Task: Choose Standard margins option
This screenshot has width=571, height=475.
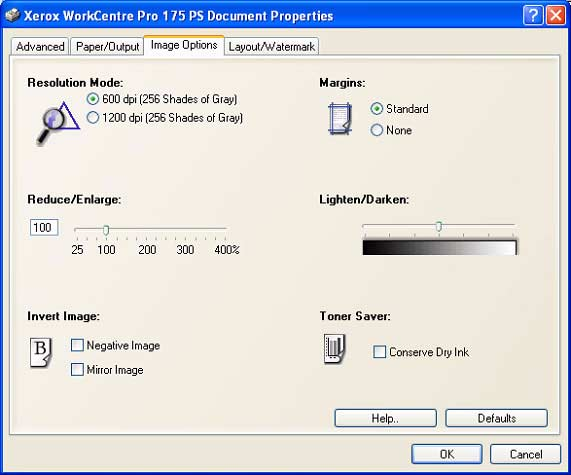Action: tap(377, 109)
